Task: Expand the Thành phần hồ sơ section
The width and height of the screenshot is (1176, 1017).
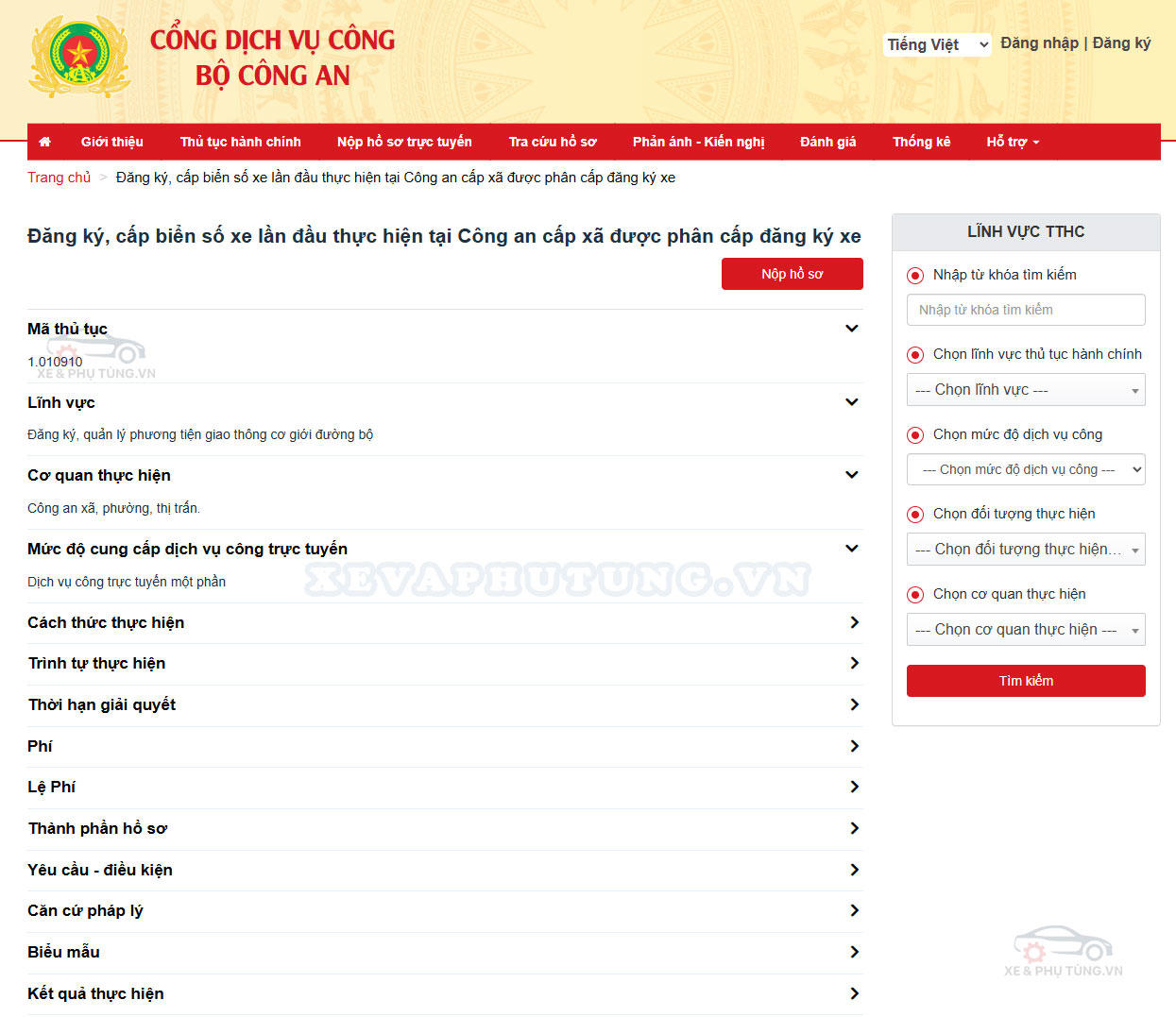Action: pyautogui.click(x=445, y=829)
